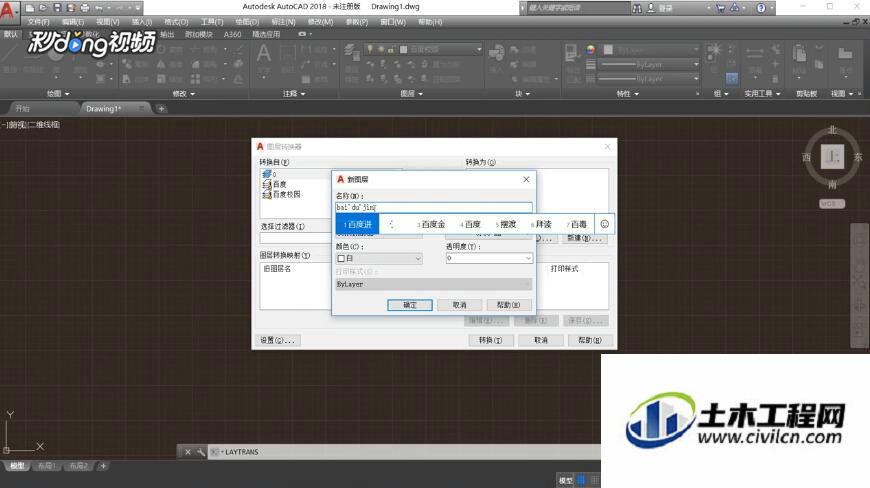Close the command line with the X icon
Image resolution: width=870 pixels, height=488 pixels.
pyautogui.click(x=187, y=452)
